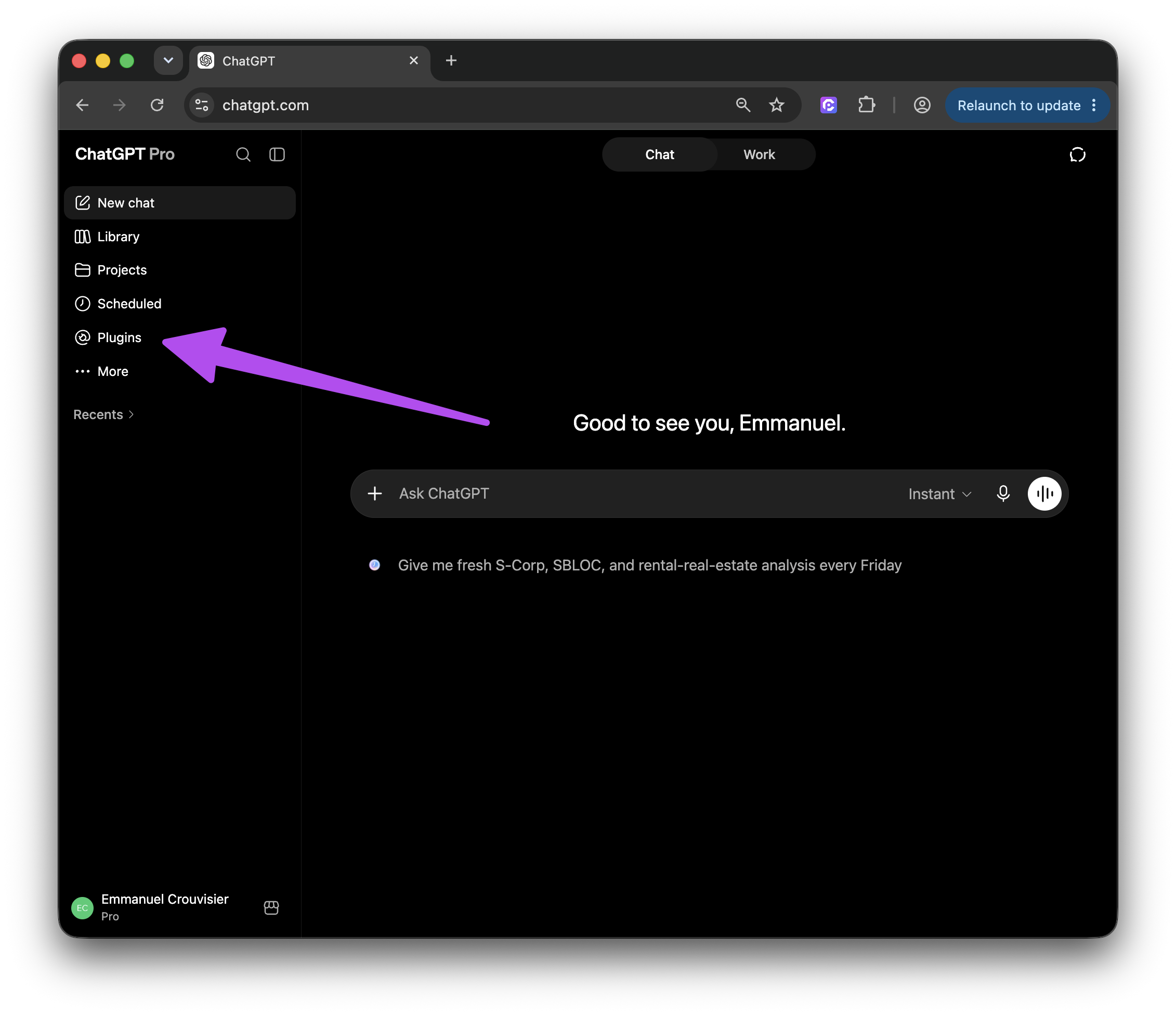Open the zoom magnifier in address bar
The image size is (1176, 1015).
(x=743, y=105)
